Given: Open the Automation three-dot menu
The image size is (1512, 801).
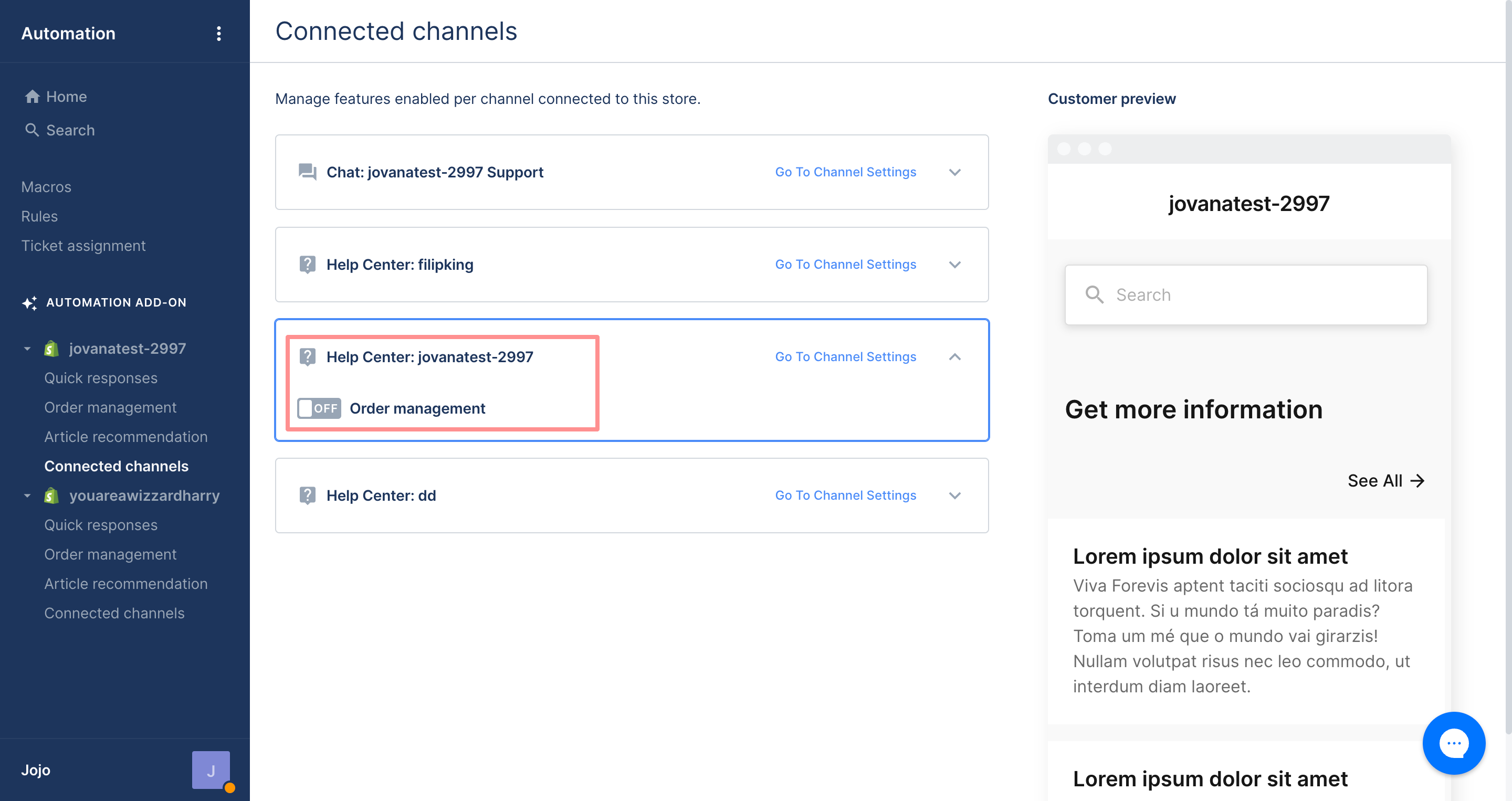Looking at the screenshot, I should click(x=218, y=34).
